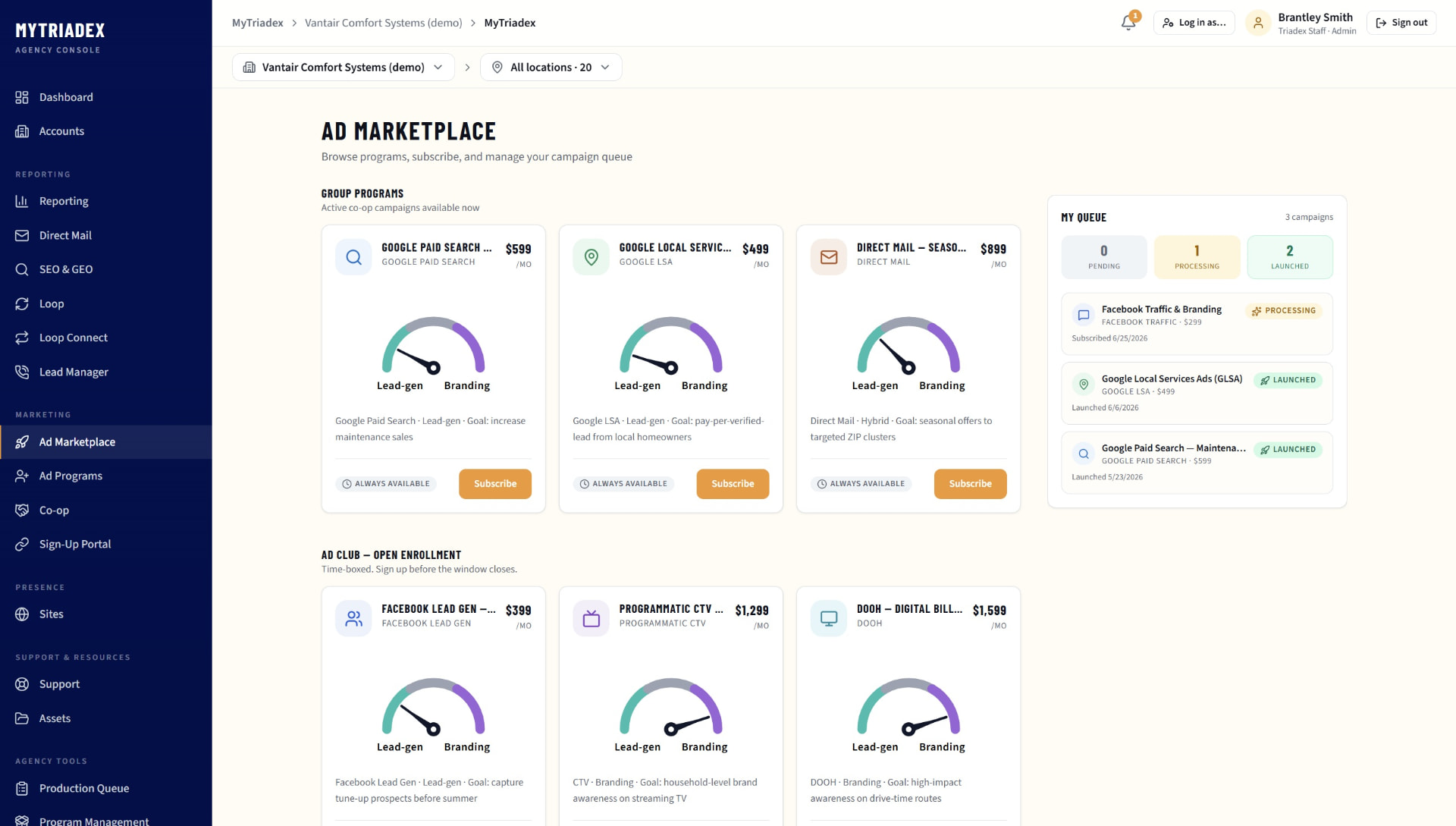Select the Launched queue tab

[x=1290, y=257]
